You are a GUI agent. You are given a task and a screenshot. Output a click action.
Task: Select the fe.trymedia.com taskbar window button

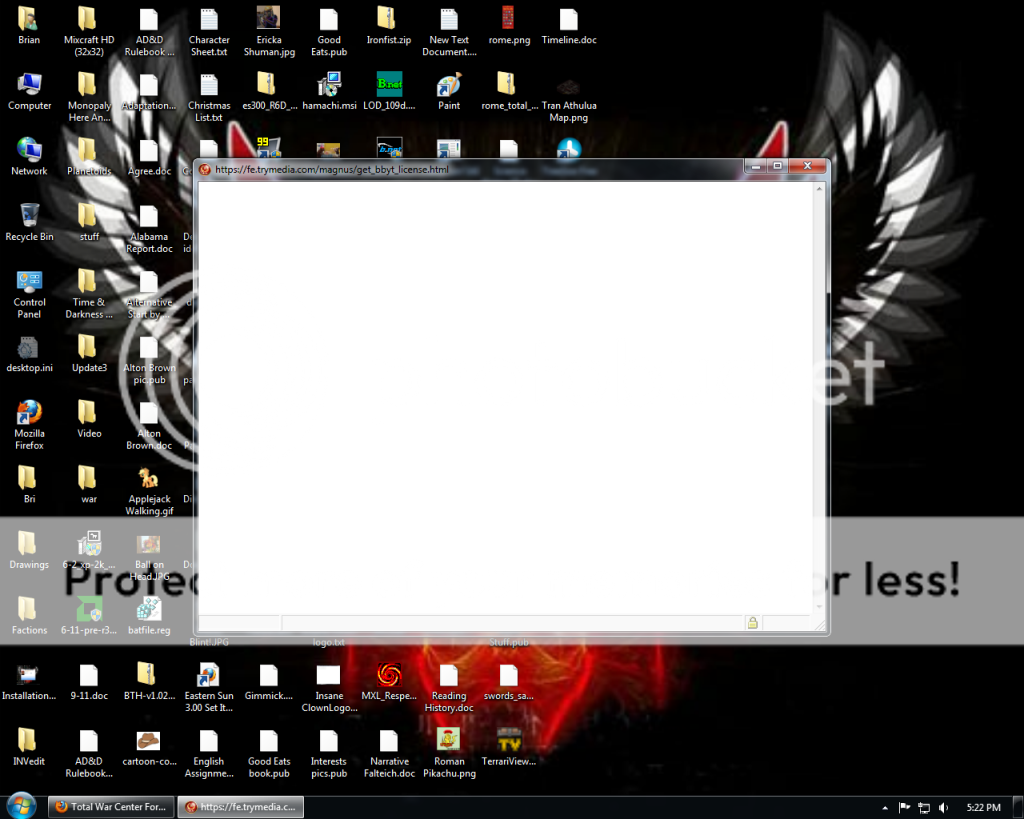click(x=240, y=806)
